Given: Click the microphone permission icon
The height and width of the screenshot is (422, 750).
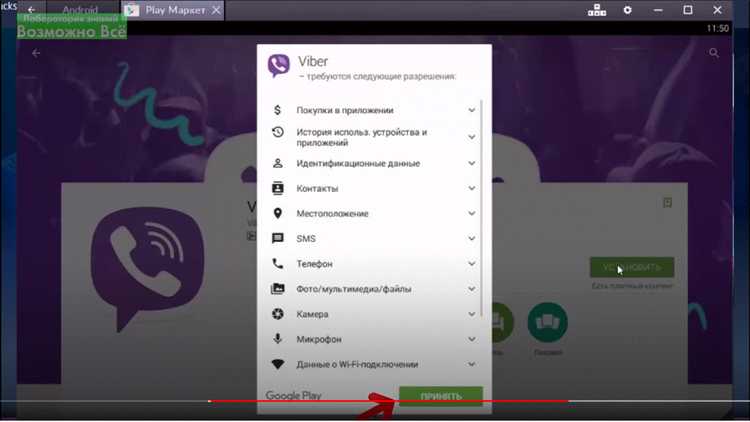Looking at the screenshot, I should point(277,339).
